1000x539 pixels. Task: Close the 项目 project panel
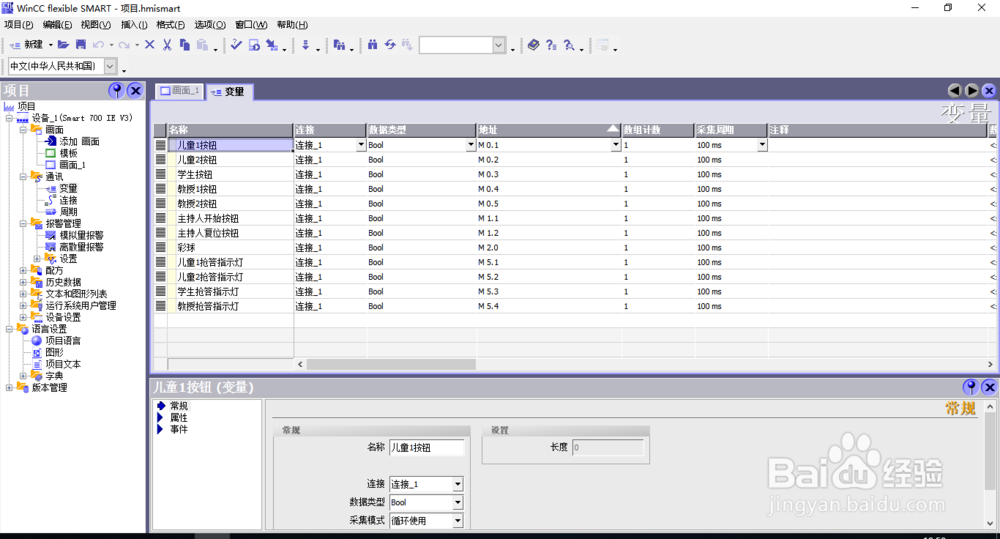point(135,91)
